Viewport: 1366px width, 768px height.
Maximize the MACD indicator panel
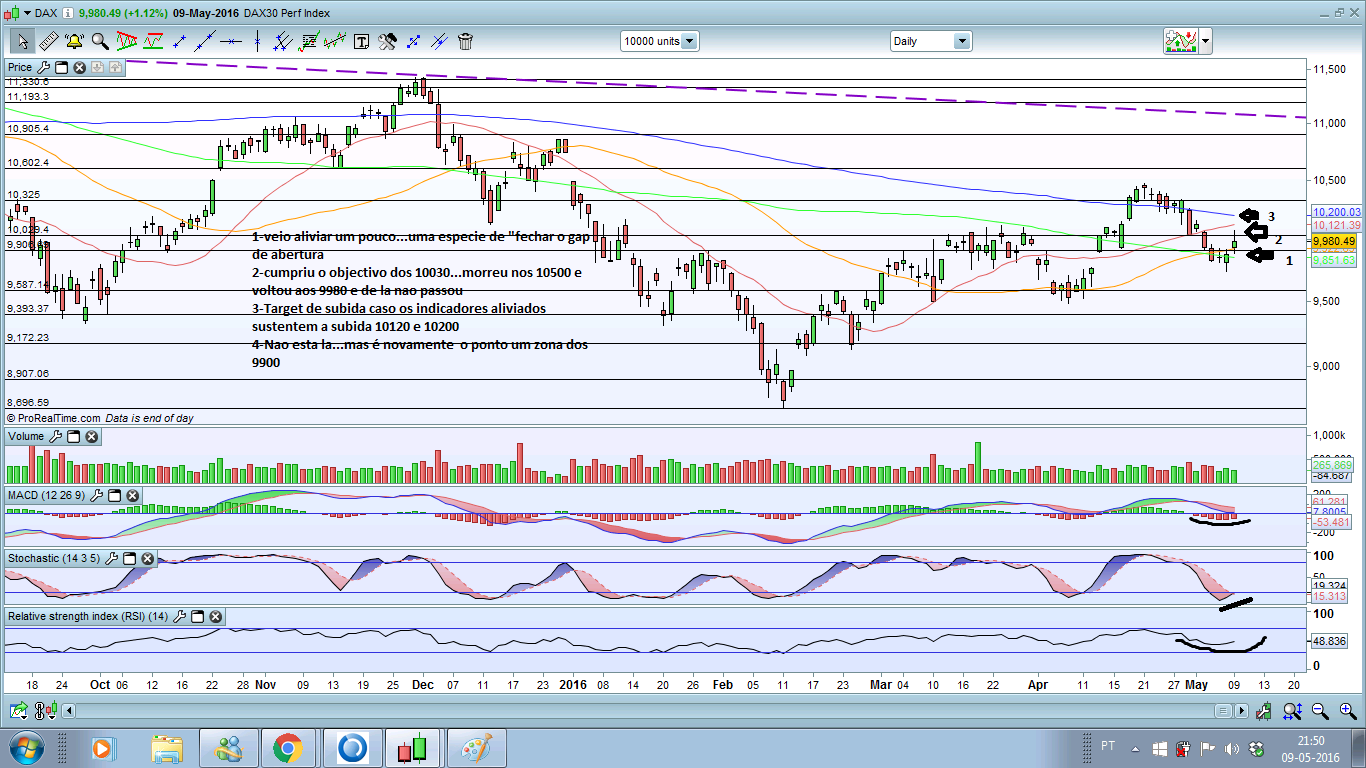[x=115, y=496]
